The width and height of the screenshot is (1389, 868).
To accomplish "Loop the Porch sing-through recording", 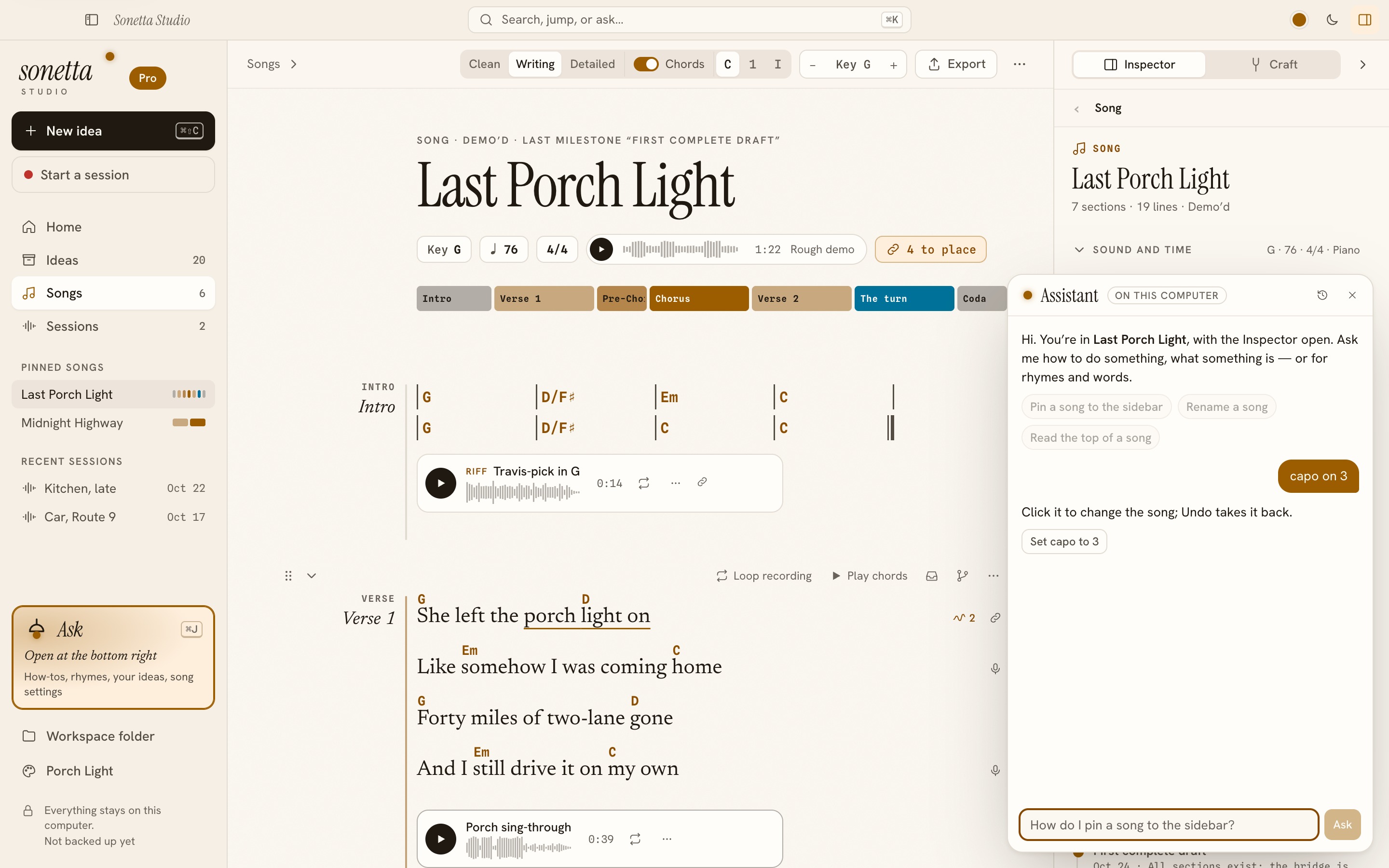I will tap(635, 839).
